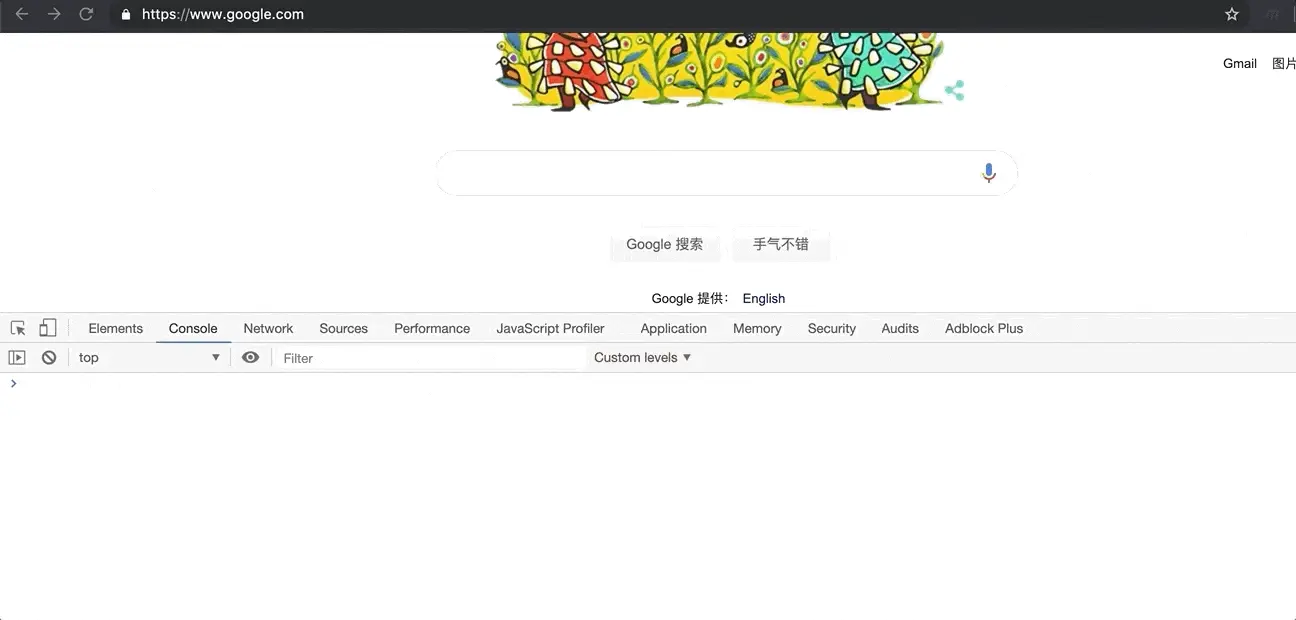Open the Adblock Plus tab
This screenshot has width=1296, height=620.
click(984, 328)
